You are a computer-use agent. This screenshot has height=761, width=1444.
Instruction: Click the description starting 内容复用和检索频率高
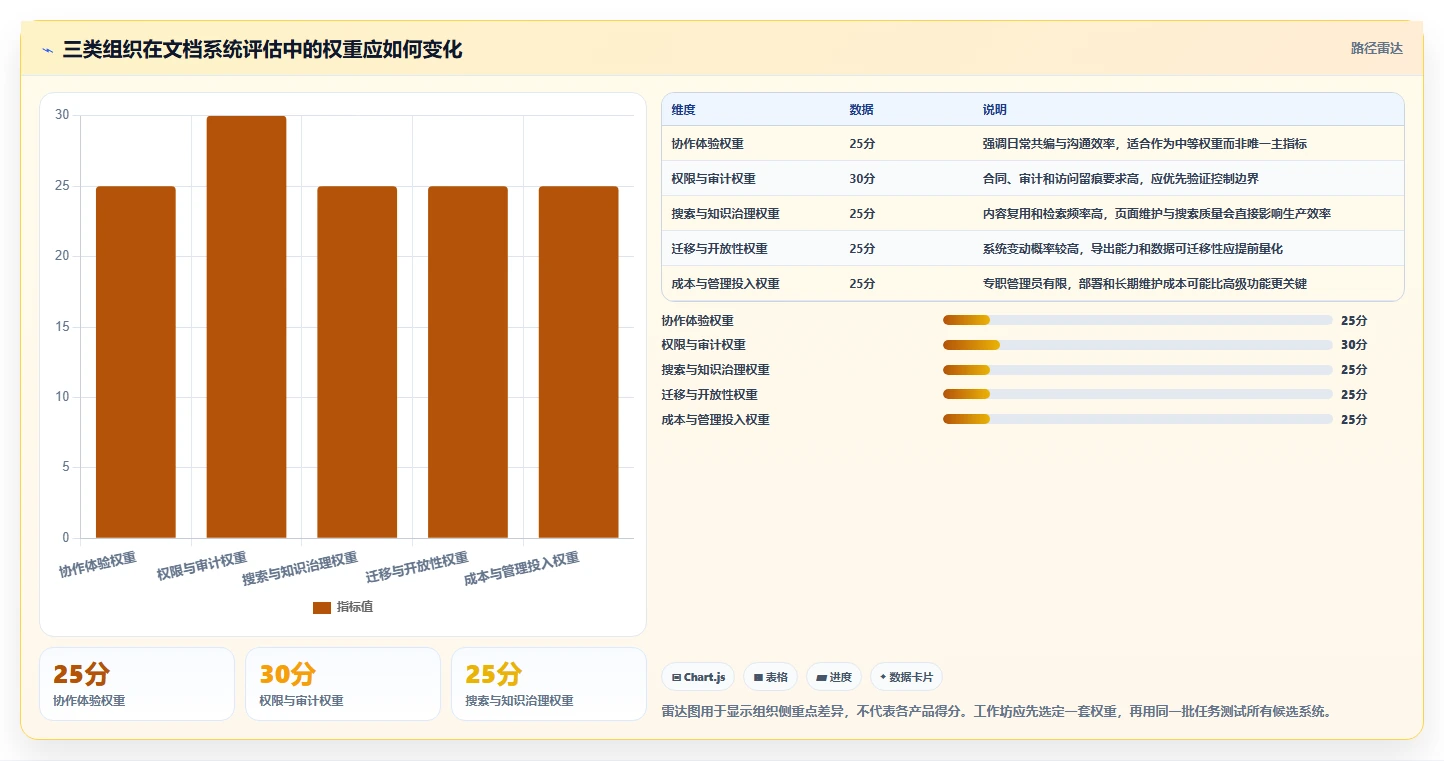1157,214
